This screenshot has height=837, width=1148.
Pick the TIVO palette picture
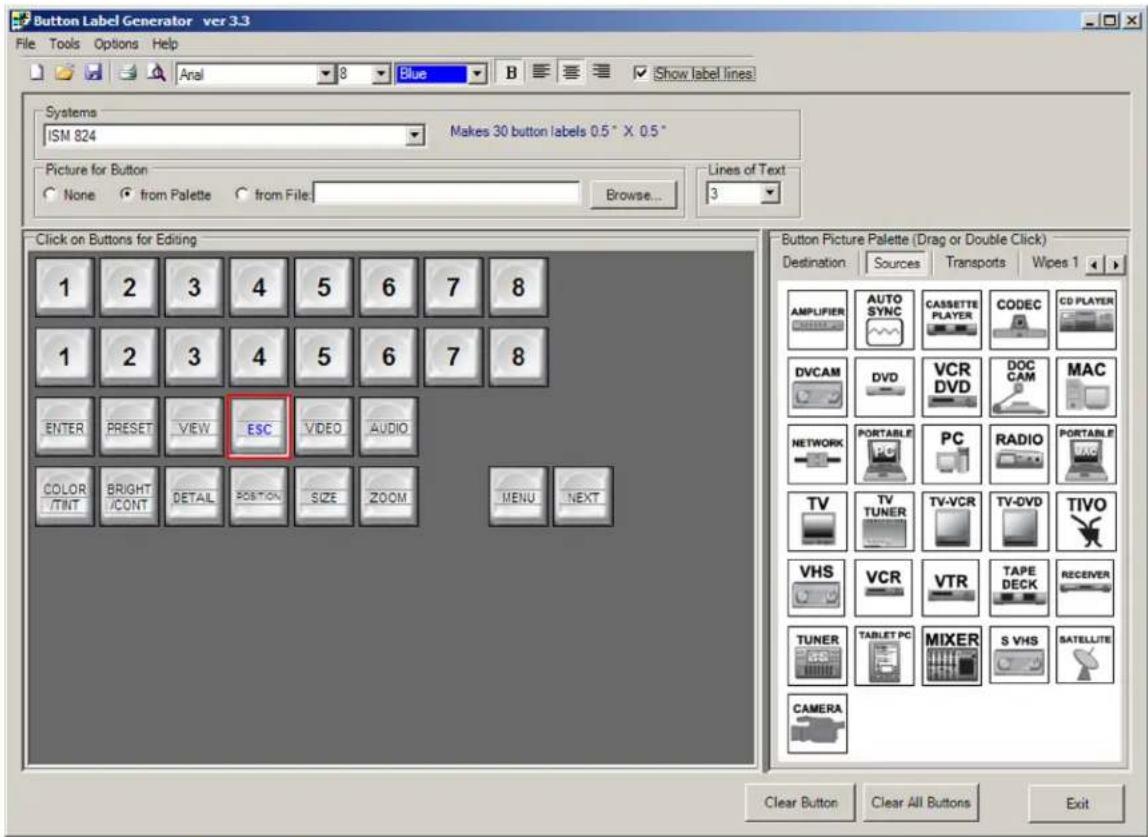(1086, 521)
